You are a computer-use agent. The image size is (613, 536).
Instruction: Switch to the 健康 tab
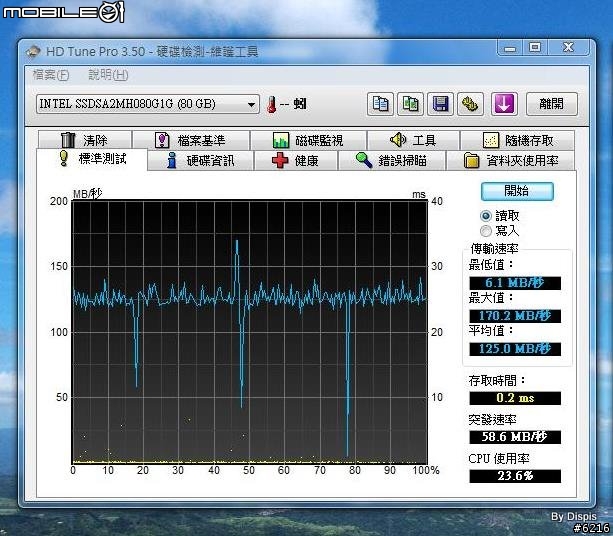pos(296,161)
